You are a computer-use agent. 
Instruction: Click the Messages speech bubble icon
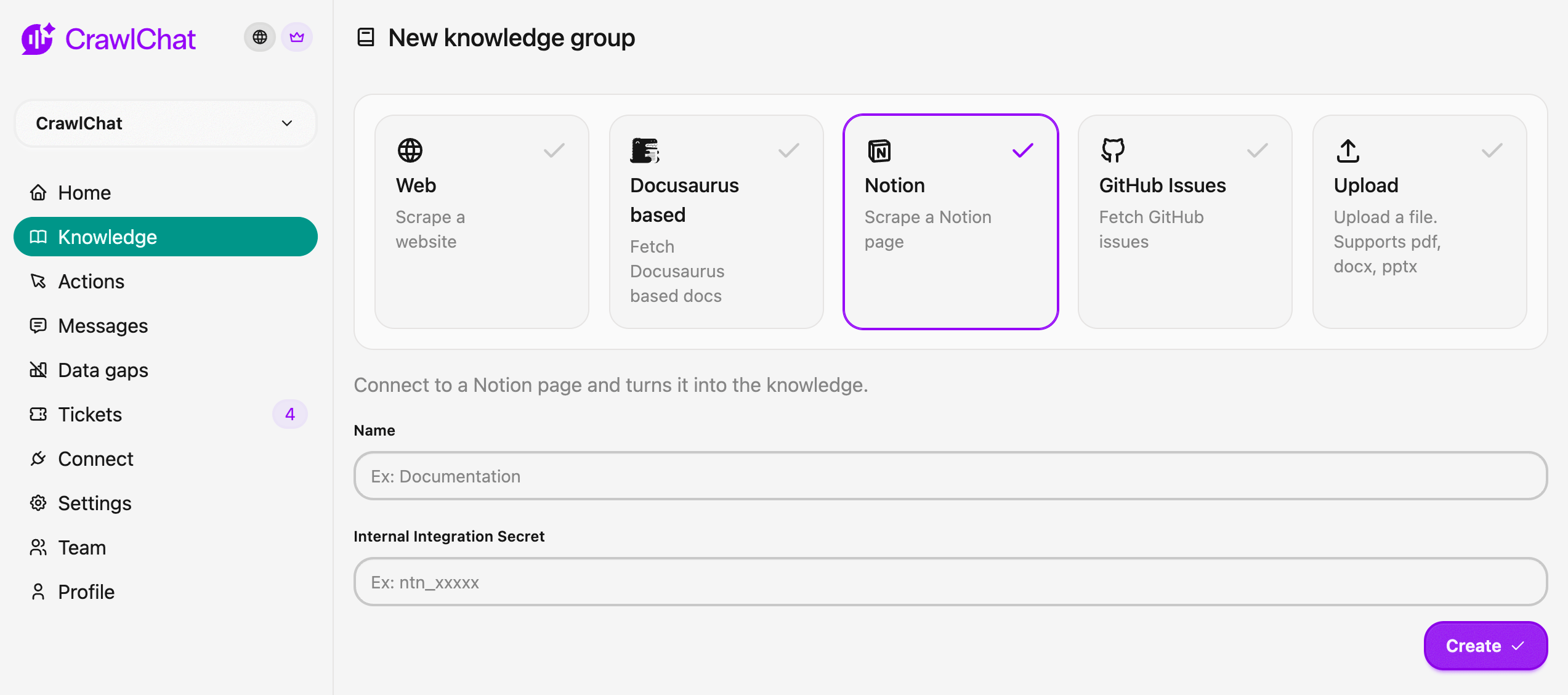click(x=38, y=326)
